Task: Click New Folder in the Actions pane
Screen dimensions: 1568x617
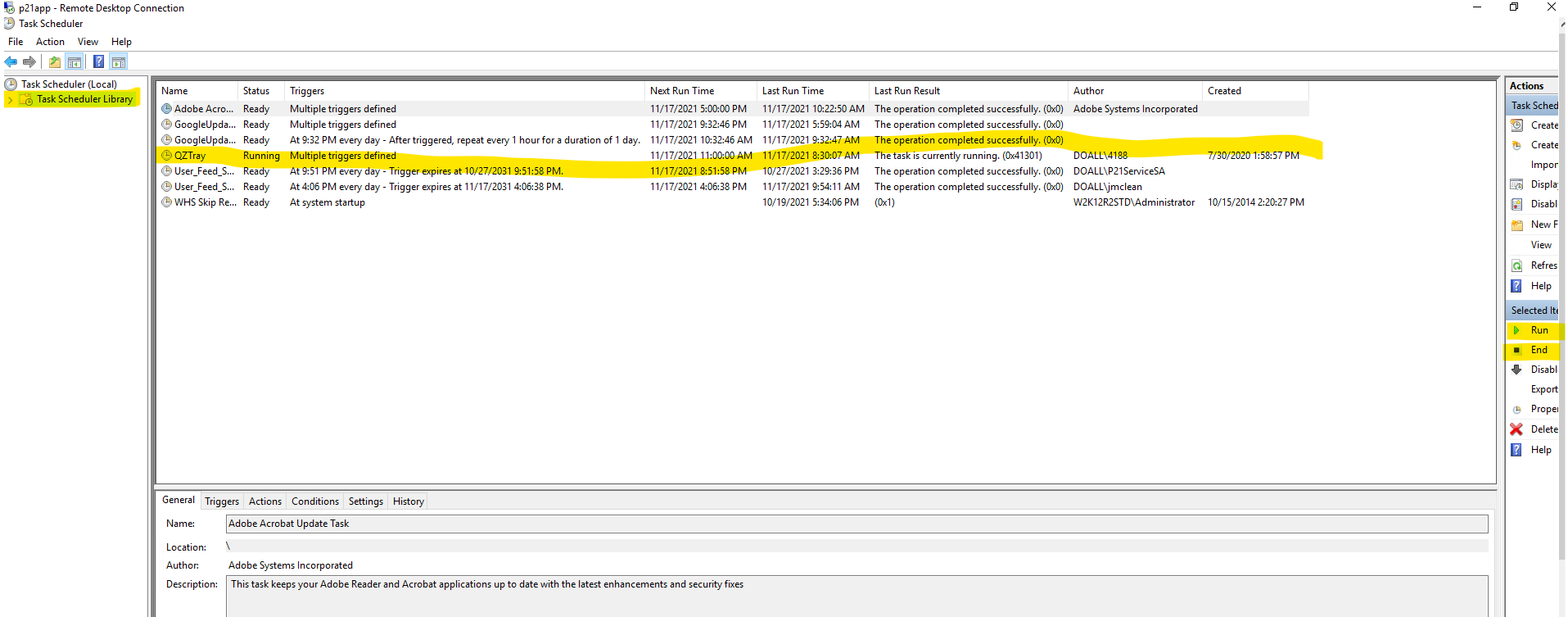Action: [x=1543, y=225]
